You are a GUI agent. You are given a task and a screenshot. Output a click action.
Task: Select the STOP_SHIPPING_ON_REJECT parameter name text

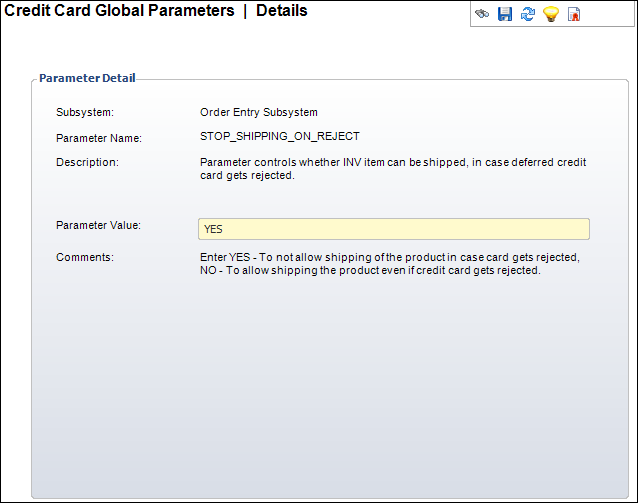[280, 137]
